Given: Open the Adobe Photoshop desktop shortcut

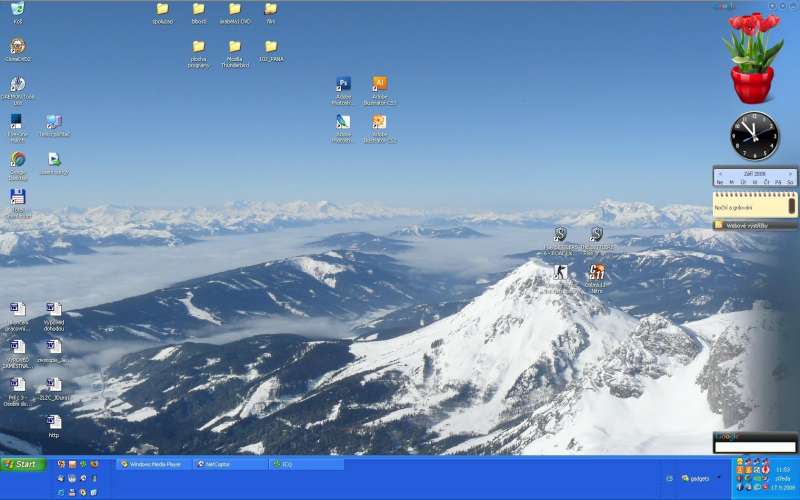Looking at the screenshot, I should pyautogui.click(x=343, y=85).
